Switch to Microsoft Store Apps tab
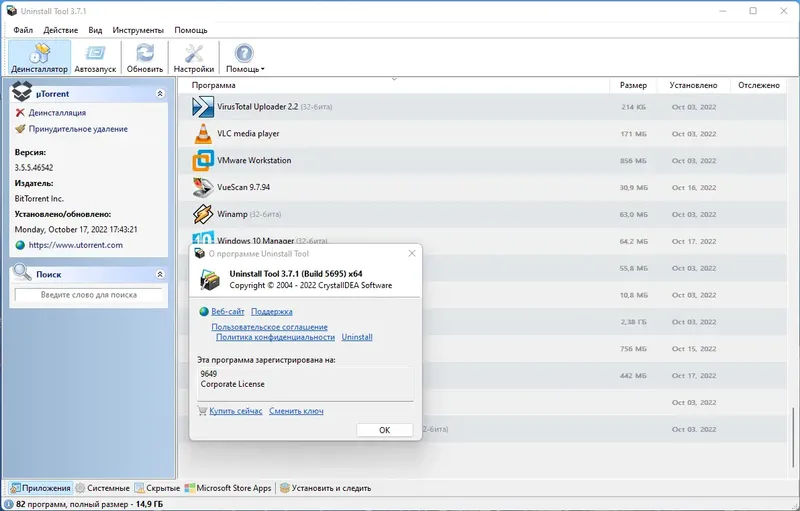800x511 pixels. [228, 488]
